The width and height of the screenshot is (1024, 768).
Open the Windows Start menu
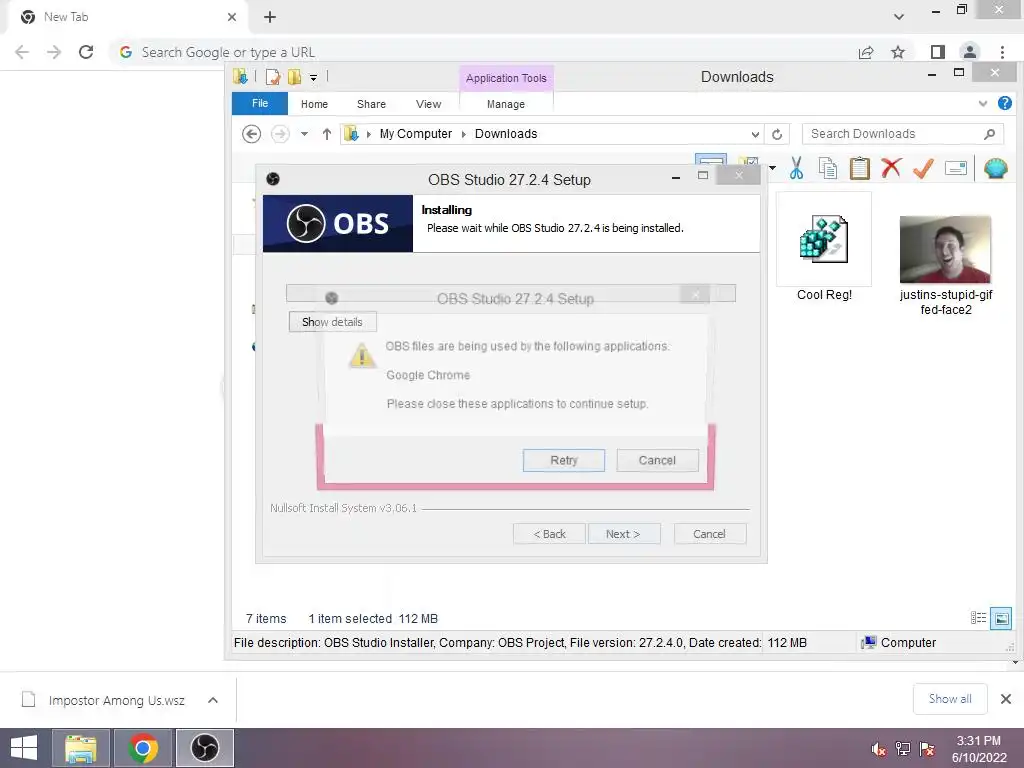click(24, 748)
